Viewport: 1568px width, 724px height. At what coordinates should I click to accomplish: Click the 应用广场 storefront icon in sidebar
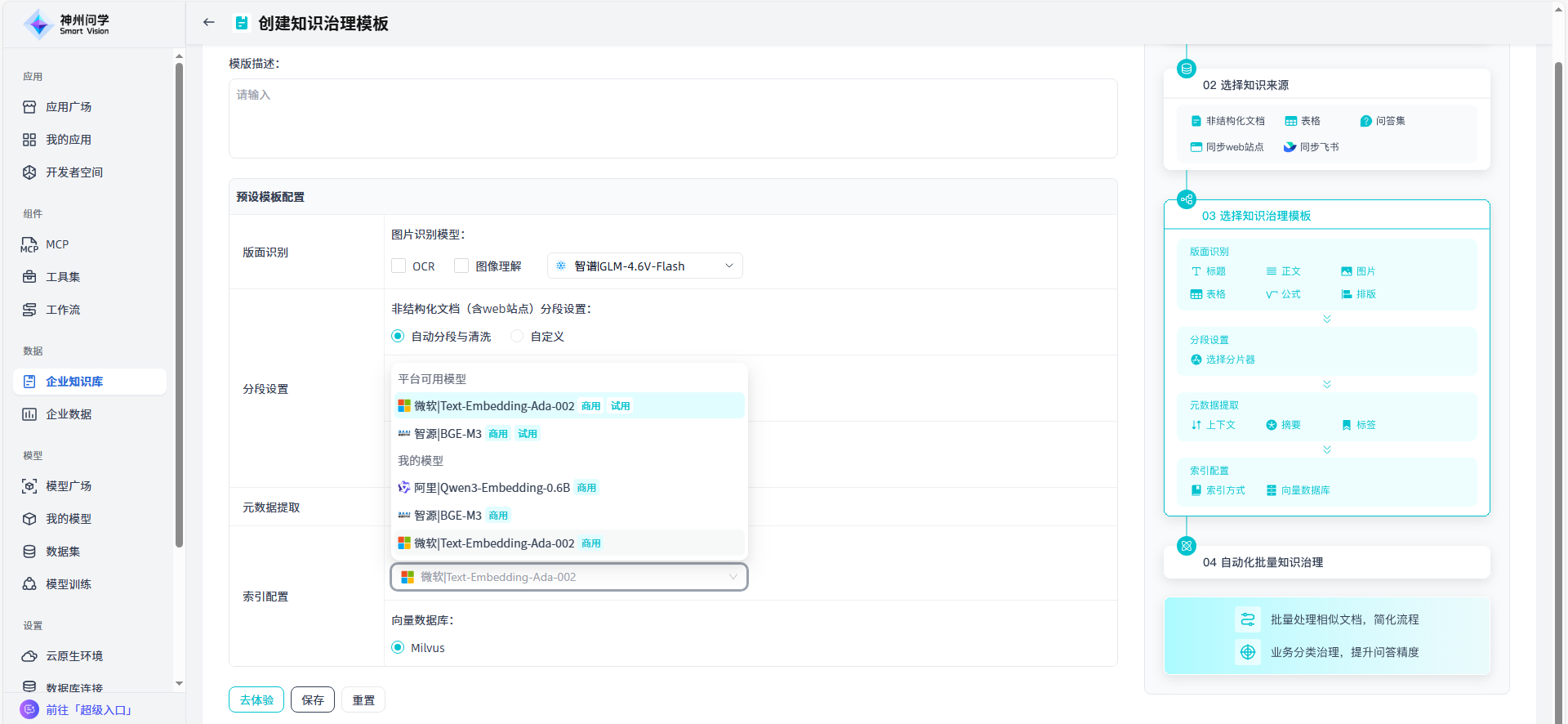point(29,107)
